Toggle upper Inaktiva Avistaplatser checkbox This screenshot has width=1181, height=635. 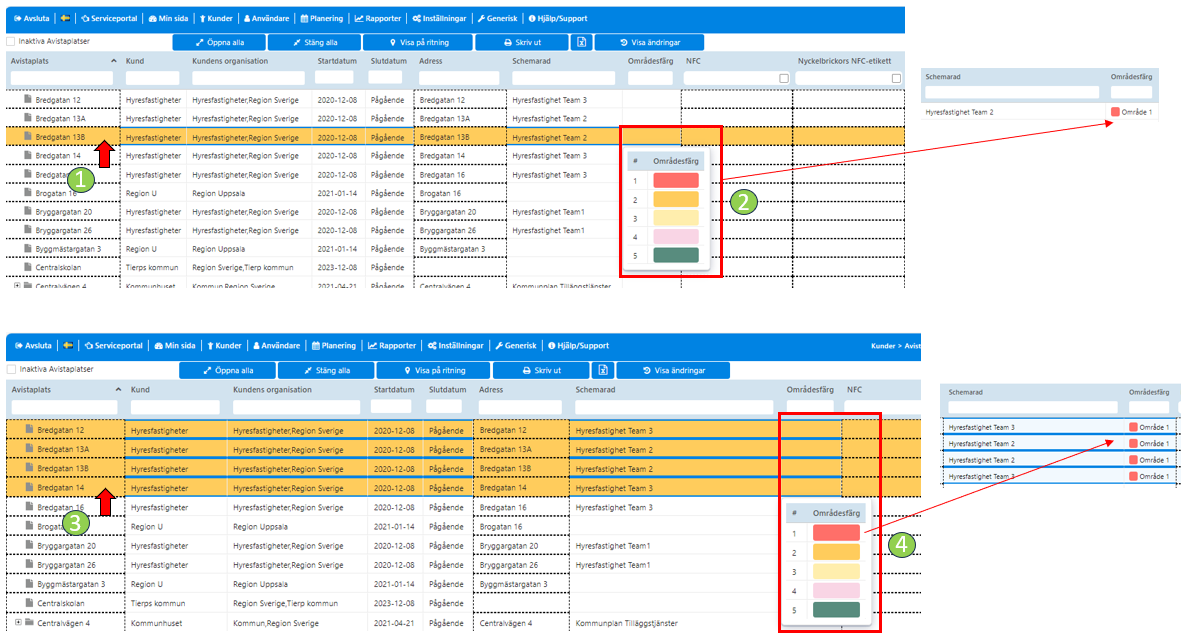coord(11,41)
